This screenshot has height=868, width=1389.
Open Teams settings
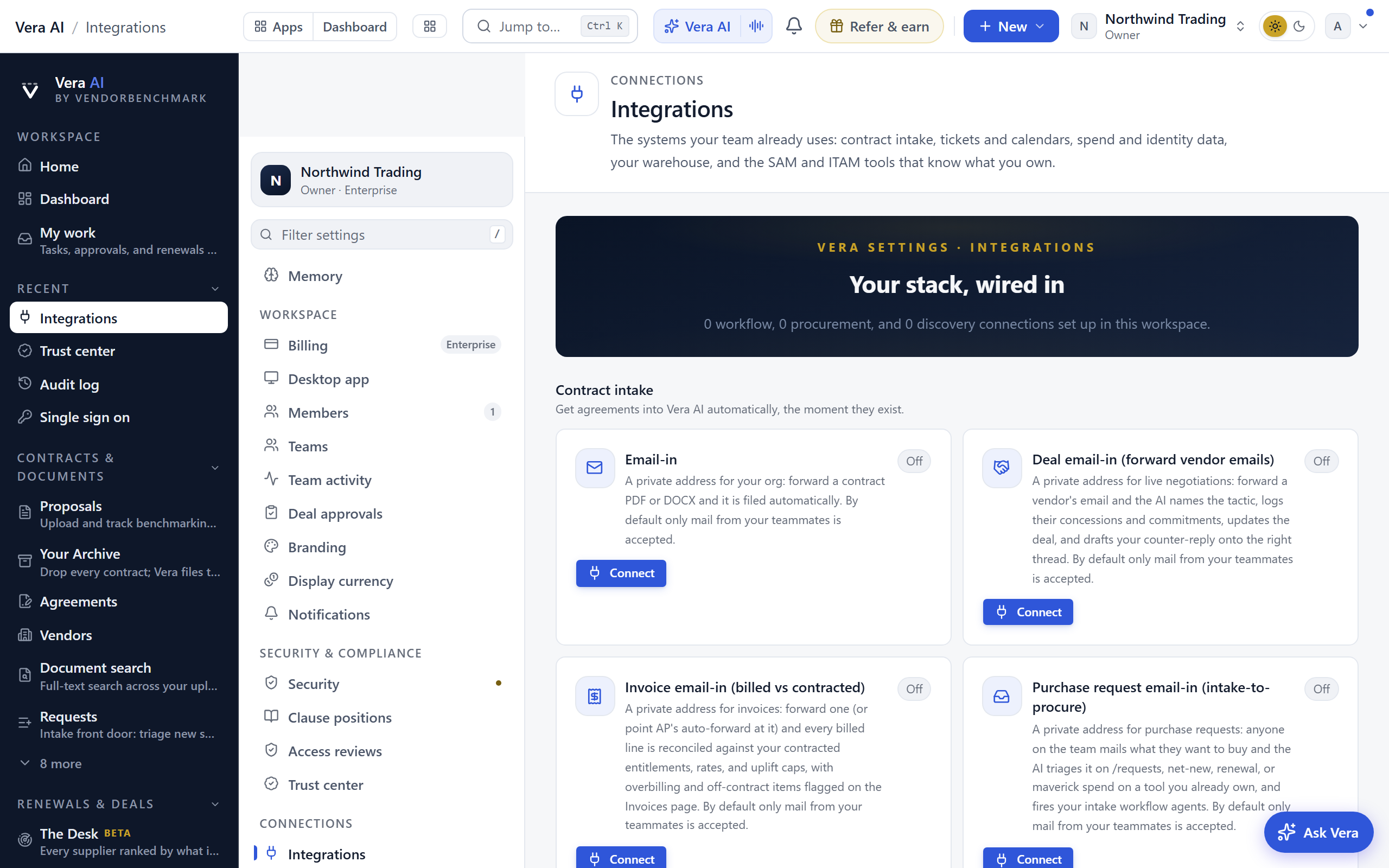click(x=381, y=446)
